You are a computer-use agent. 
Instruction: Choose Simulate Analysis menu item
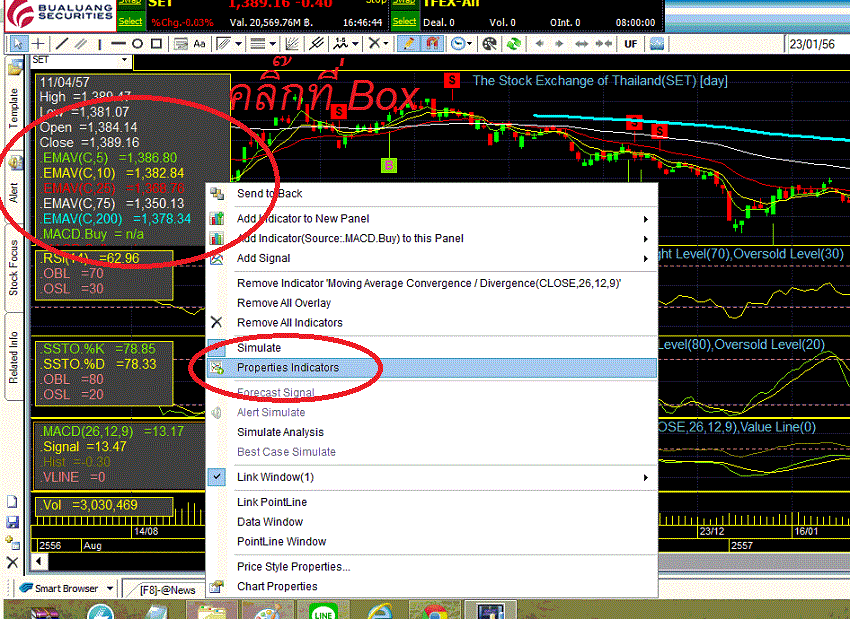coord(432,432)
